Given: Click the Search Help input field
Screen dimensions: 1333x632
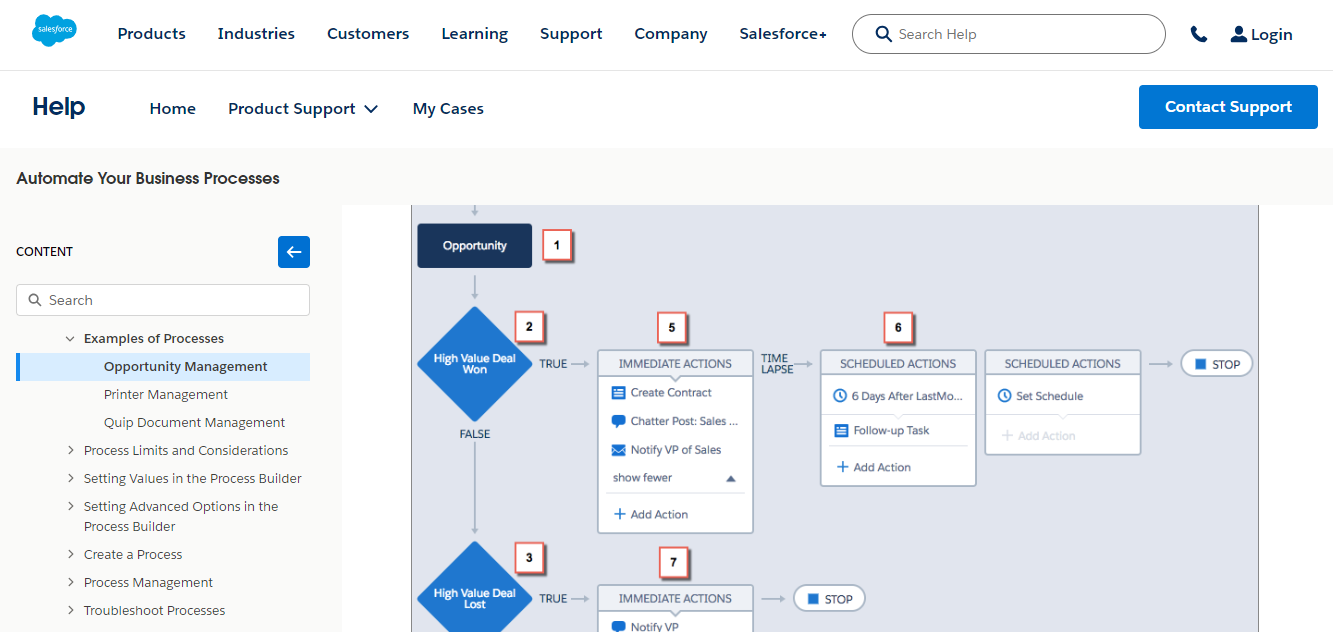Looking at the screenshot, I should 1009,34.
